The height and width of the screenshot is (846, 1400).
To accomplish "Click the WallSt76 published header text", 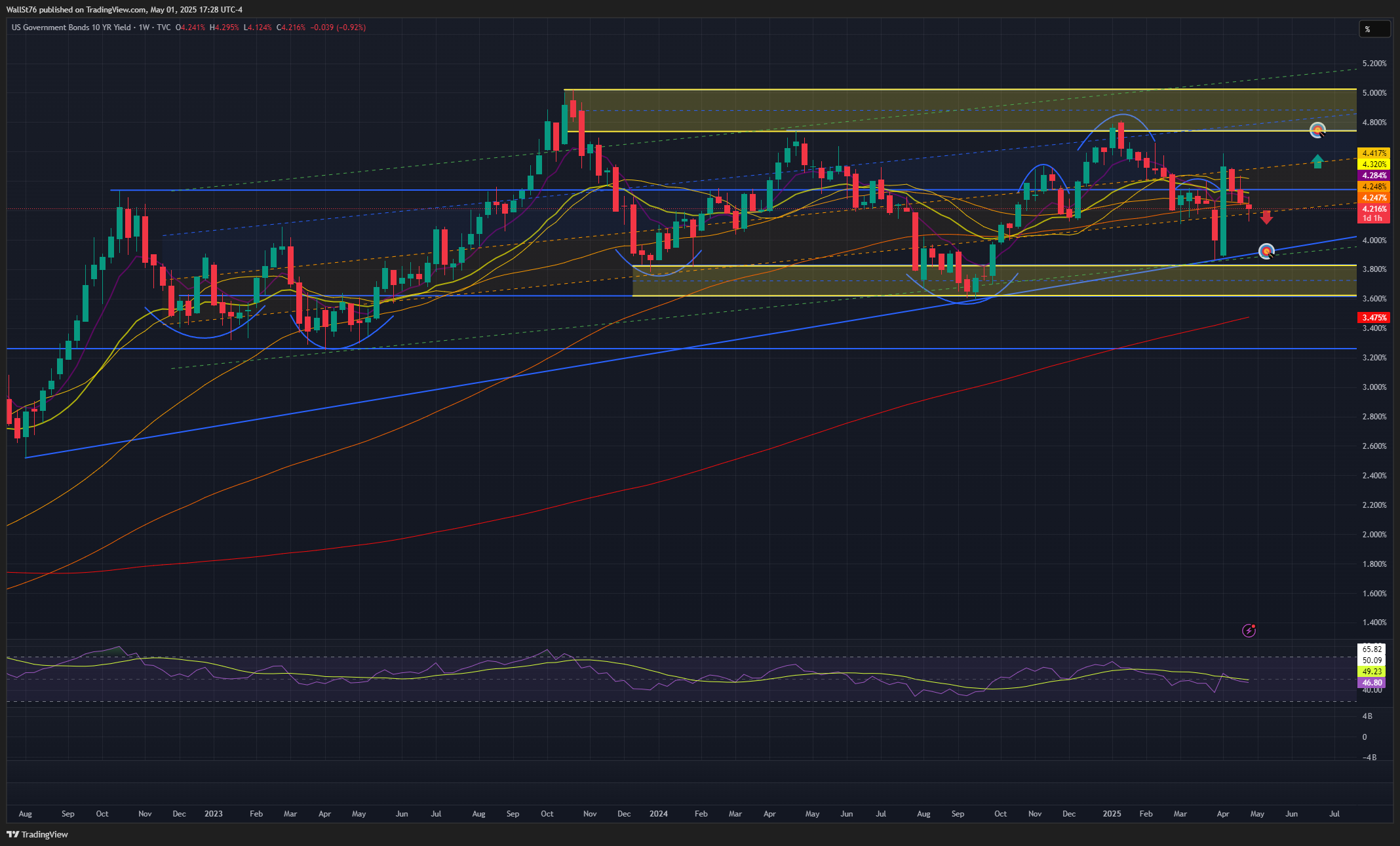I will (x=125, y=10).
